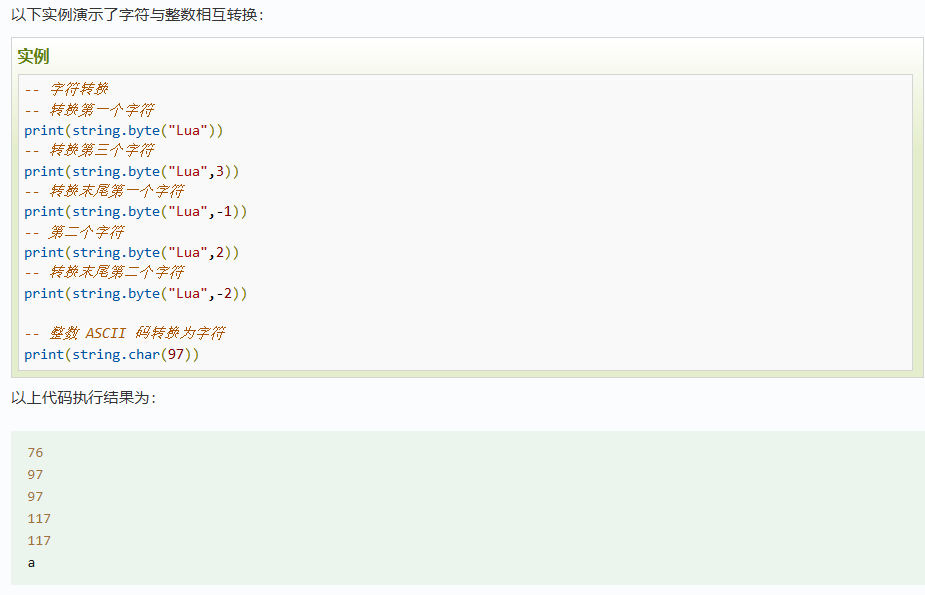Click the line string.byte("Lua",2)

(x=132, y=252)
